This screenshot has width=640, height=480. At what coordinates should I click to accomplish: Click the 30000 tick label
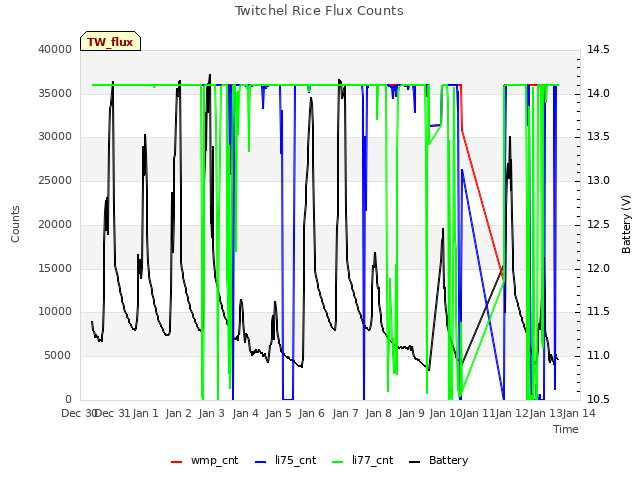click(x=55, y=137)
